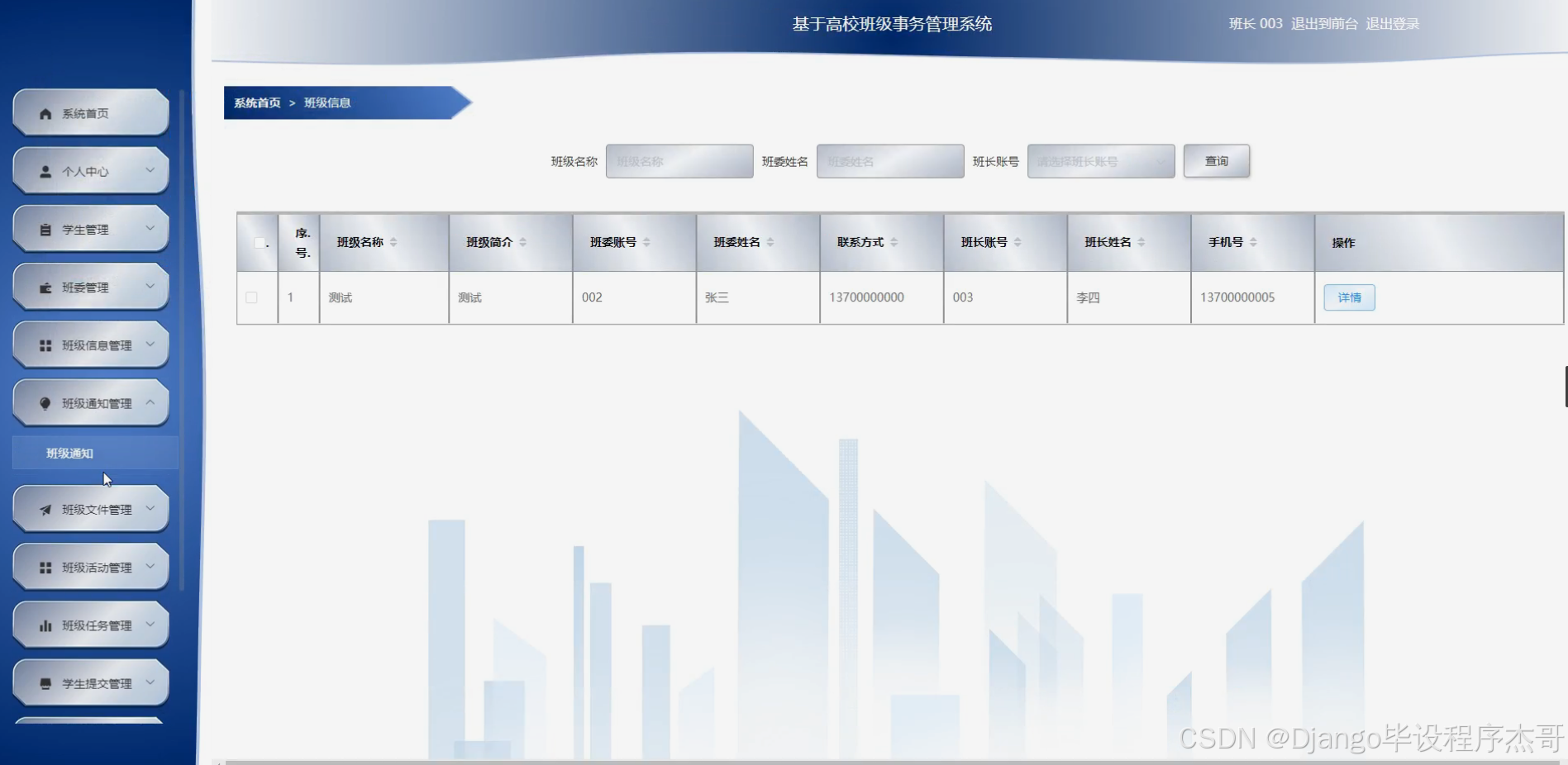Sort table by 手机号 arrows

coord(1253,242)
